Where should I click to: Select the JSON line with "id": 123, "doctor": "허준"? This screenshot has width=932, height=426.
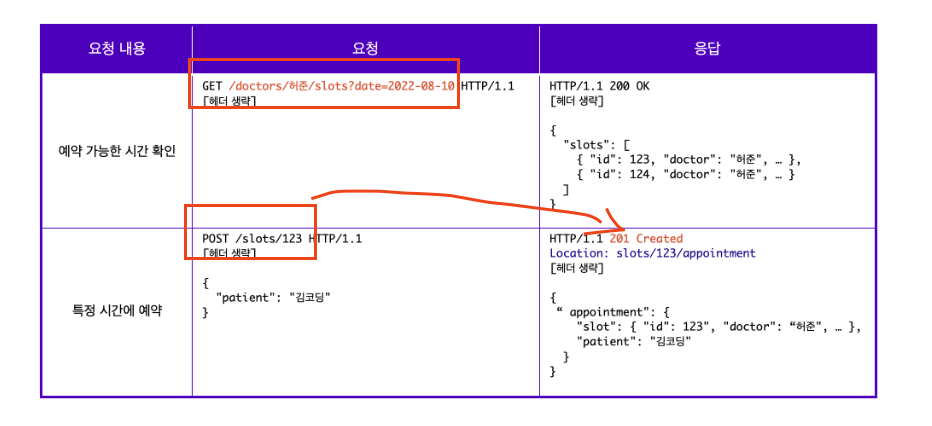coord(688,160)
